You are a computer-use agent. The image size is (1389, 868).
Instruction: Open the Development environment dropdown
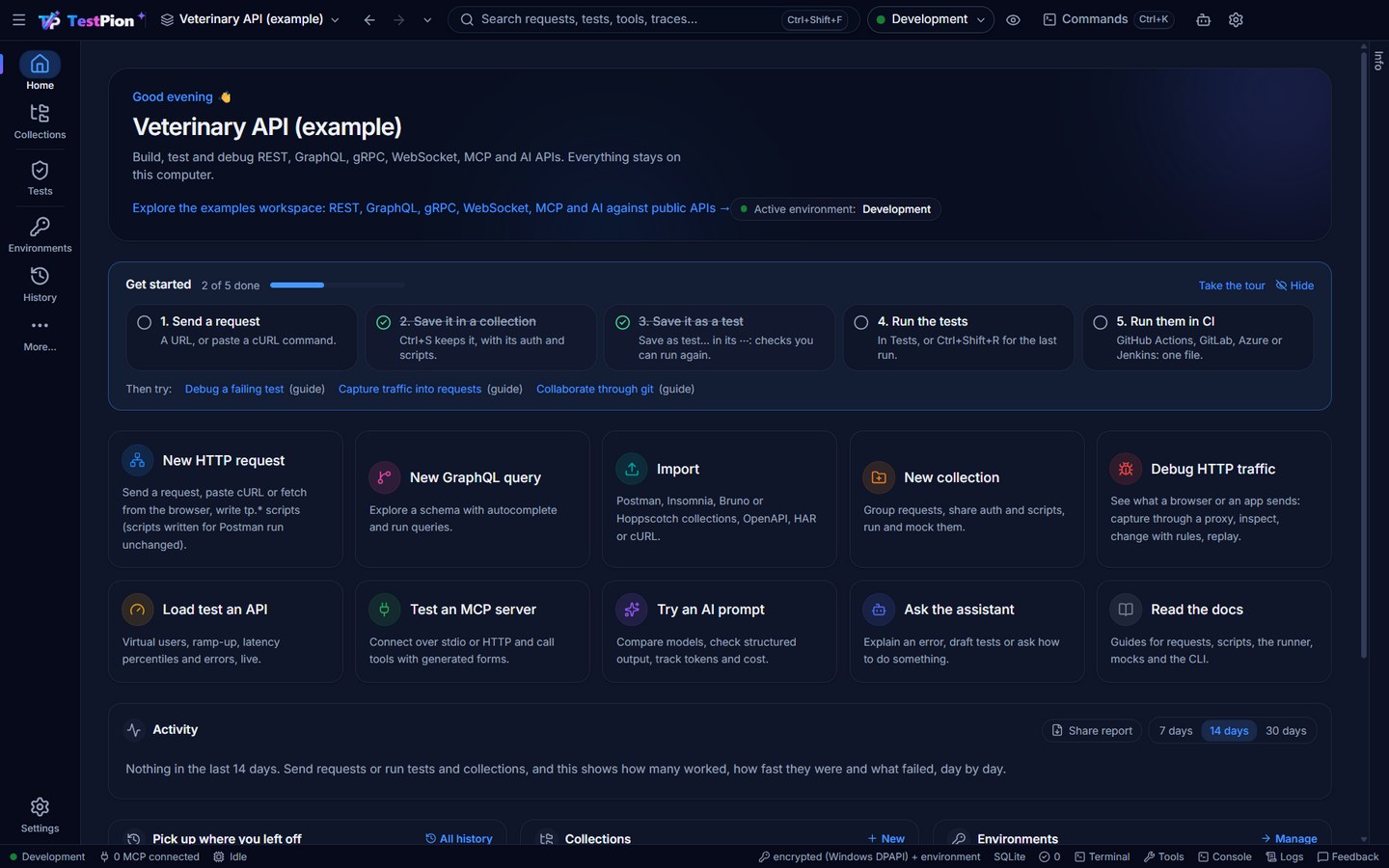931,19
